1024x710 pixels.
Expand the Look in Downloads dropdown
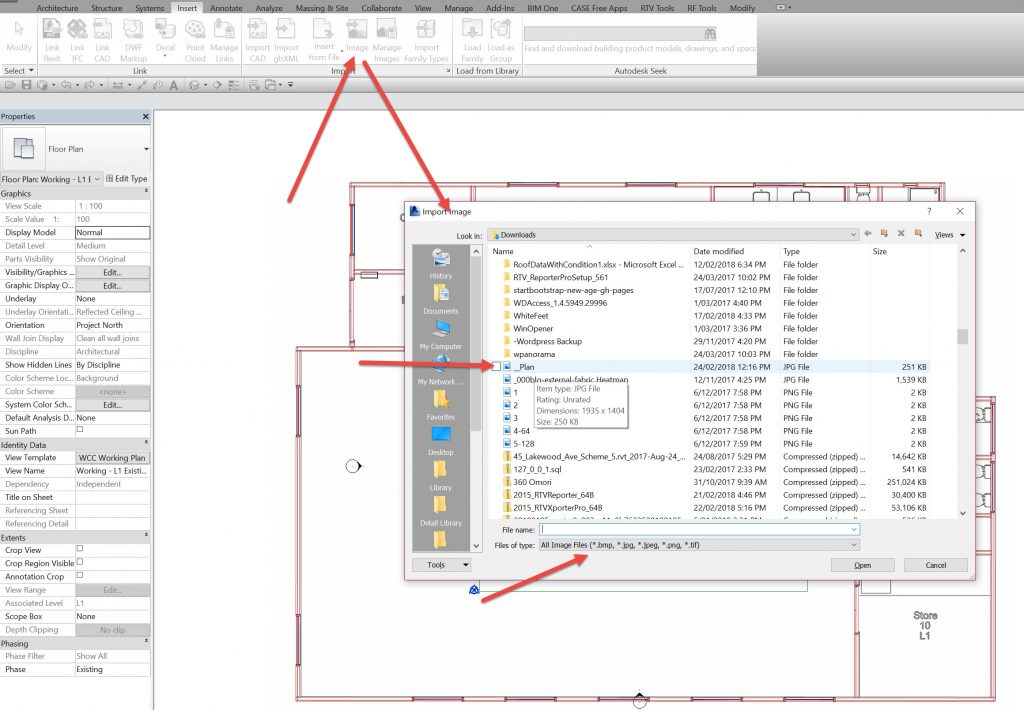point(852,235)
